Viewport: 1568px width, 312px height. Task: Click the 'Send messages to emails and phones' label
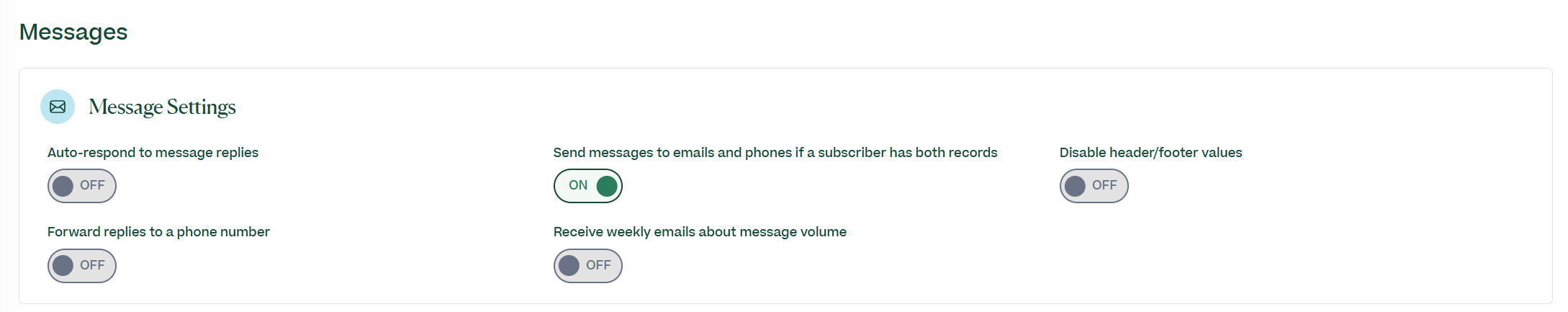pos(775,153)
